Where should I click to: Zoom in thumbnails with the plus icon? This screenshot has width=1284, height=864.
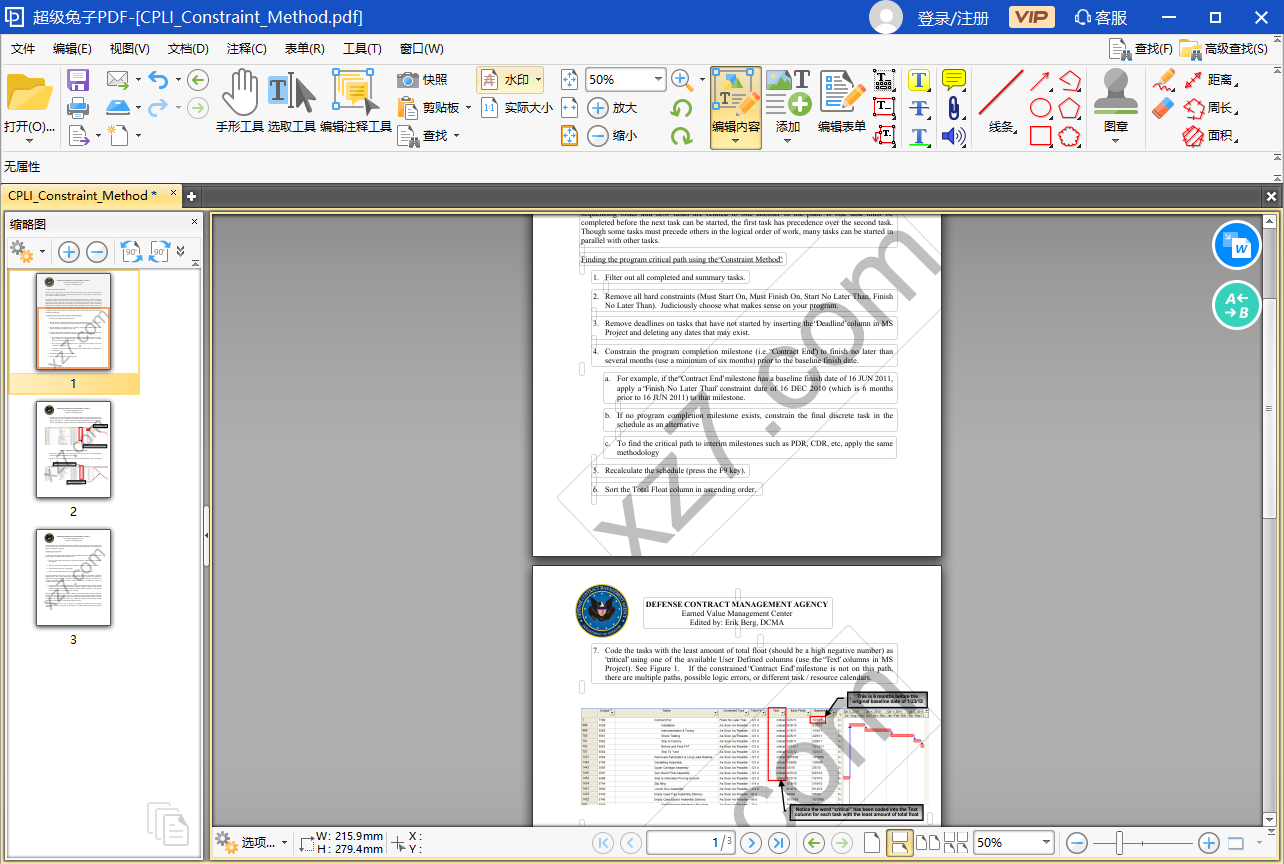(68, 252)
